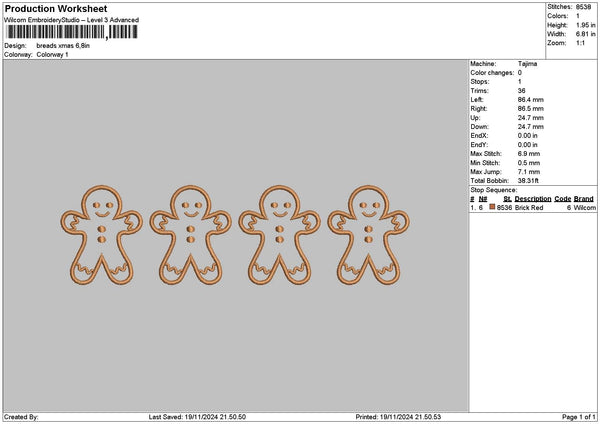Click the 'Brand' column header
The image size is (600, 424).
tap(584, 199)
